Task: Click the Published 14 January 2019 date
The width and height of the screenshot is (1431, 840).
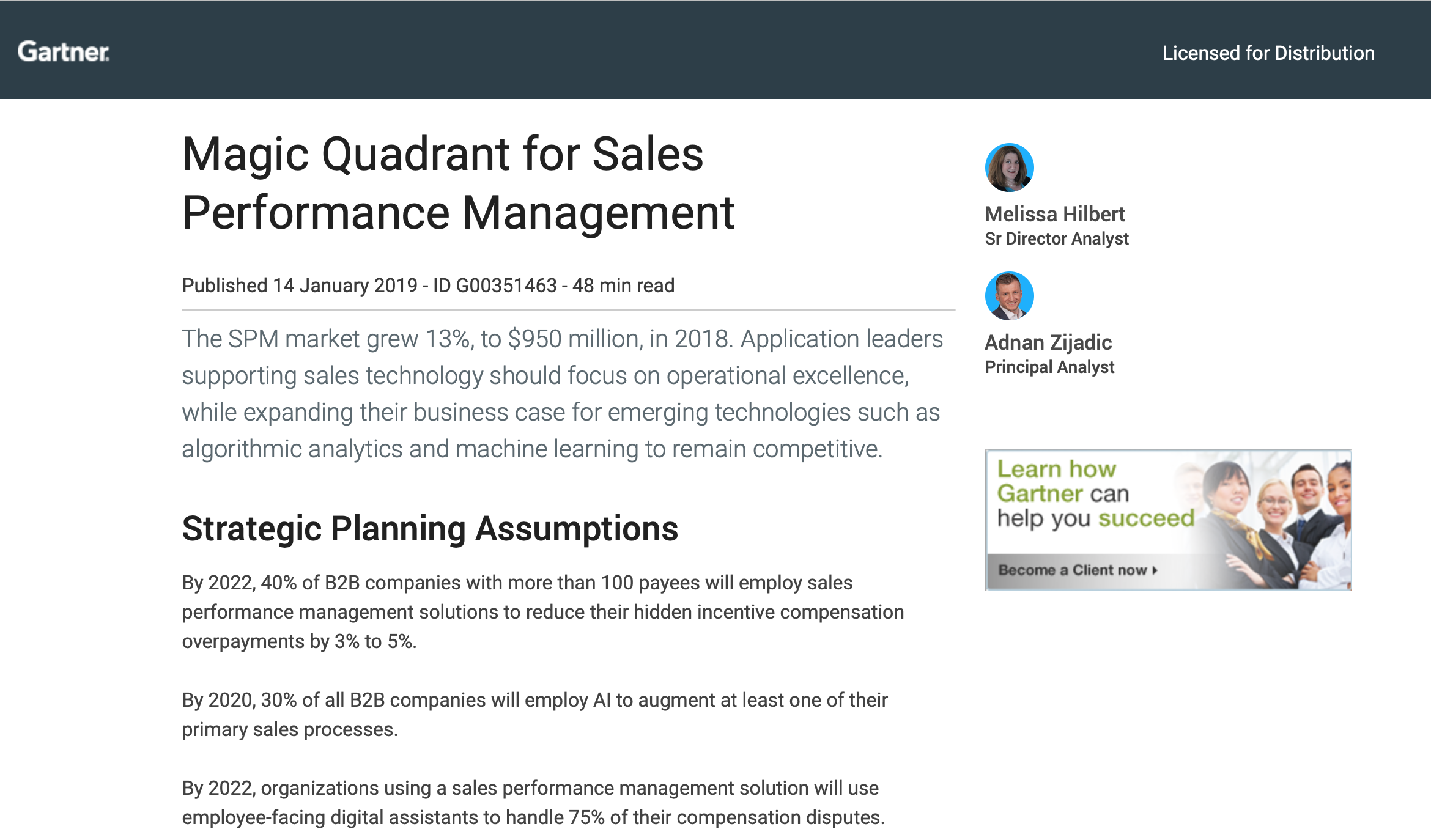Action: point(300,286)
